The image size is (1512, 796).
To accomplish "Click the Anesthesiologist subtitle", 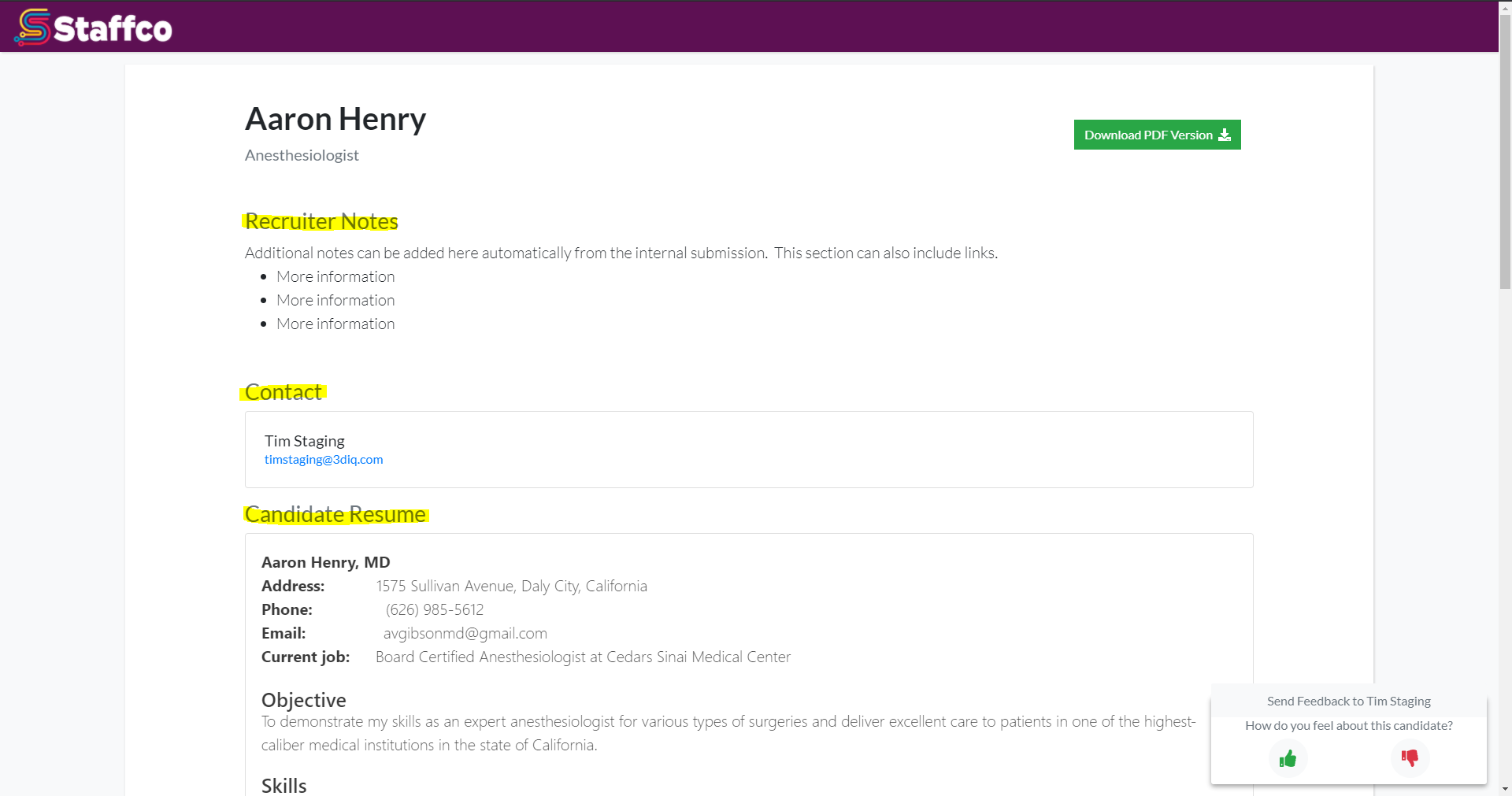I will click(302, 155).
